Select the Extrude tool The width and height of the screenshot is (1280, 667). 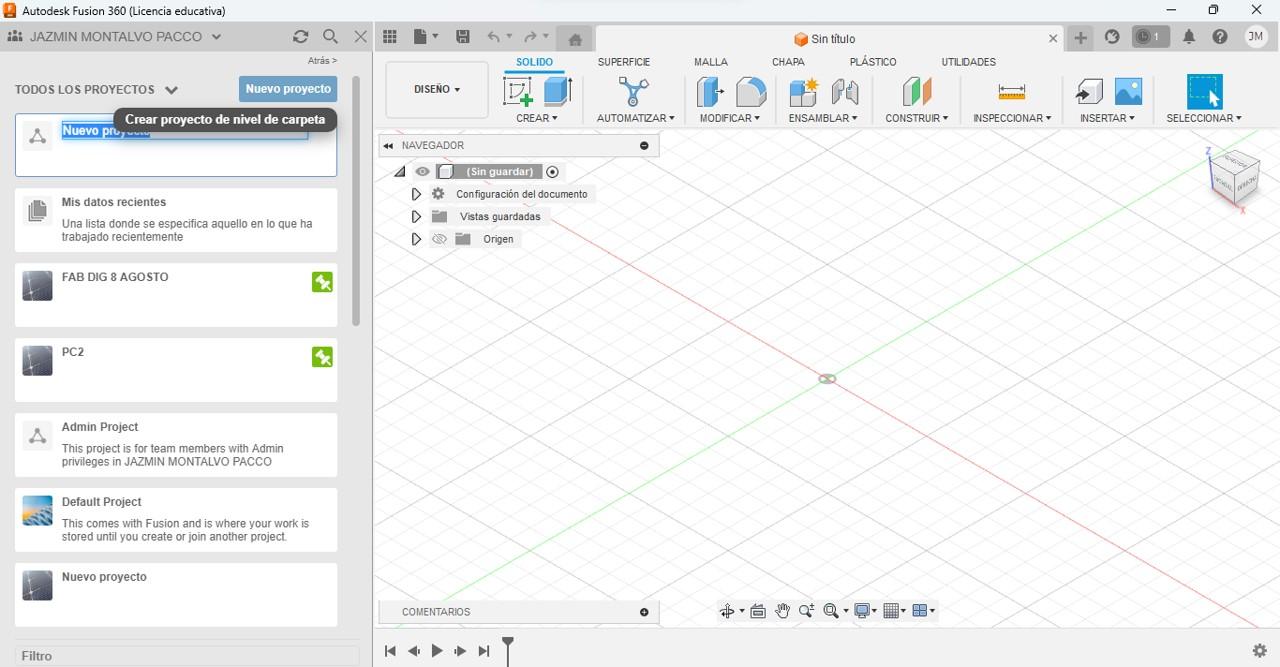coord(558,92)
